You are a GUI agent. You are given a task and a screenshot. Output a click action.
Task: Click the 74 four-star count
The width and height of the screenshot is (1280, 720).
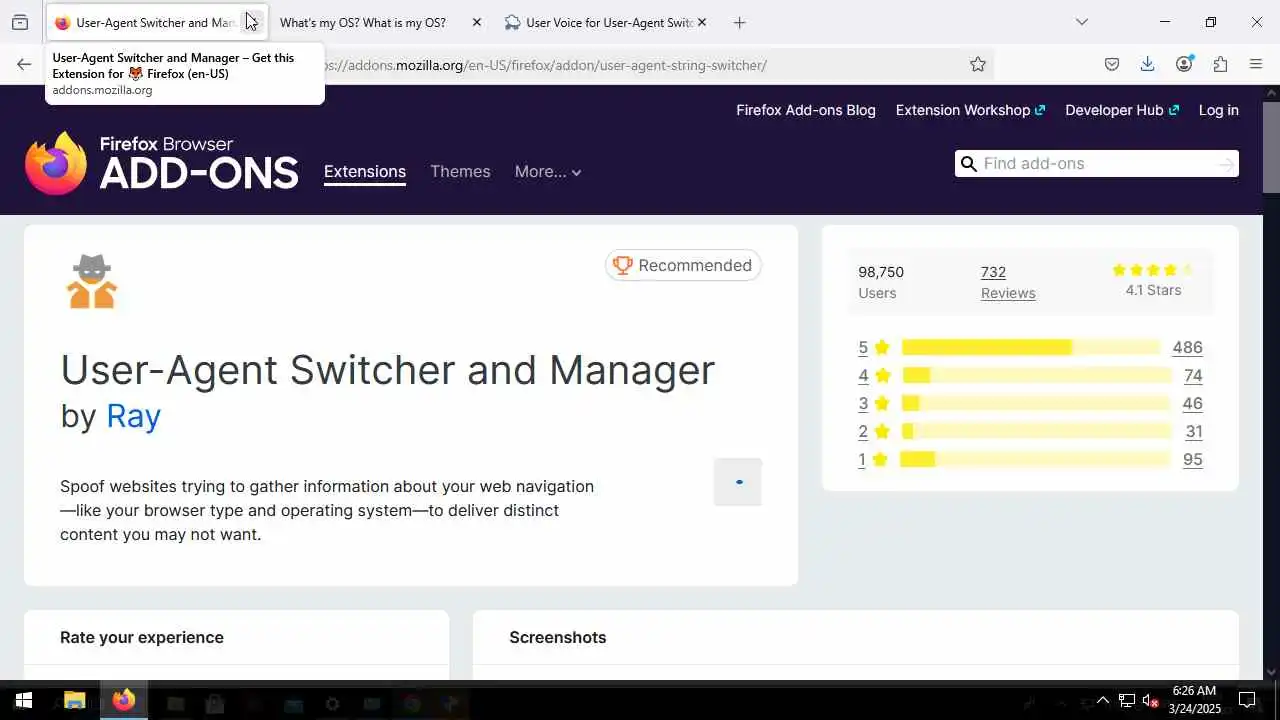[1193, 375]
